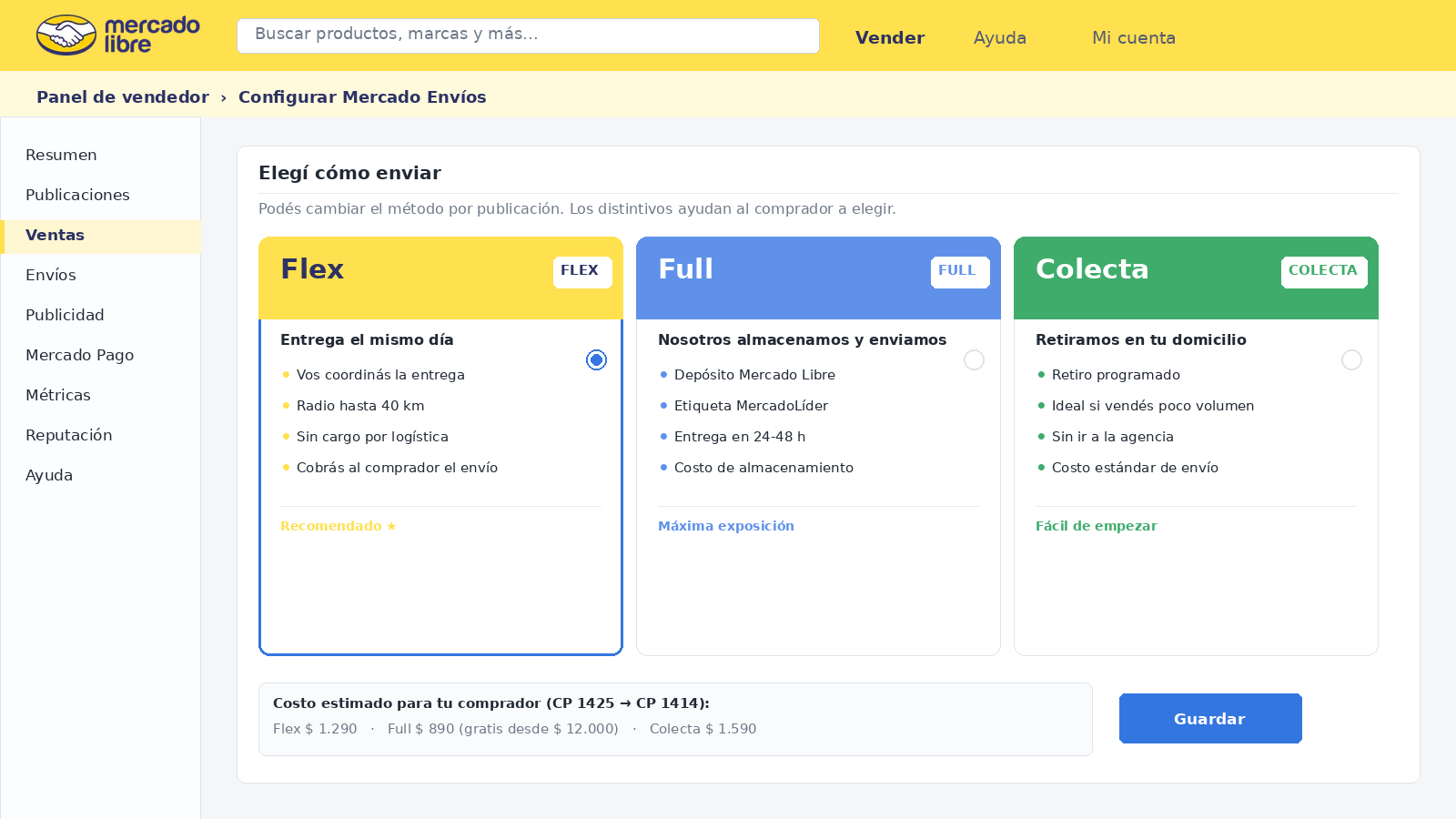This screenshot has height=819, width=1456.
Task: Click 'Flex $ 1.290' cost estimate
Action: [315, 729]
